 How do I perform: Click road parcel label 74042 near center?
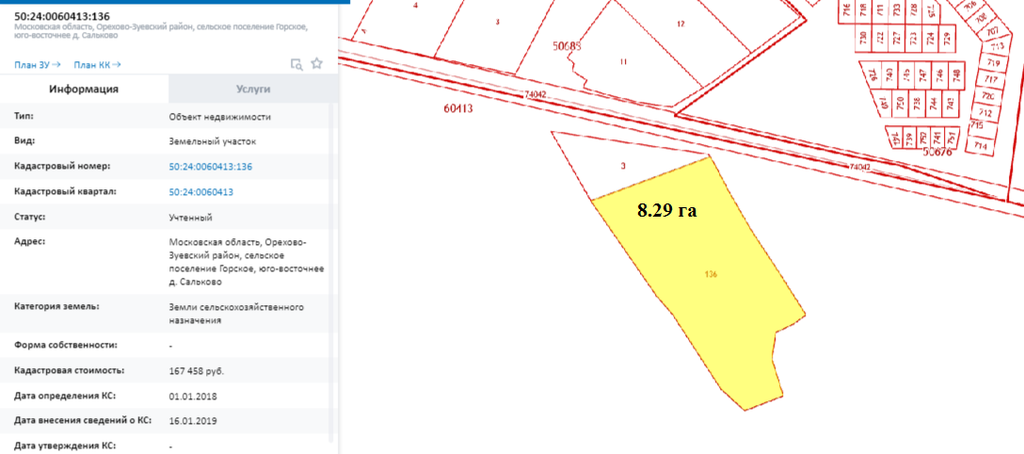click(x=535, y=95)
